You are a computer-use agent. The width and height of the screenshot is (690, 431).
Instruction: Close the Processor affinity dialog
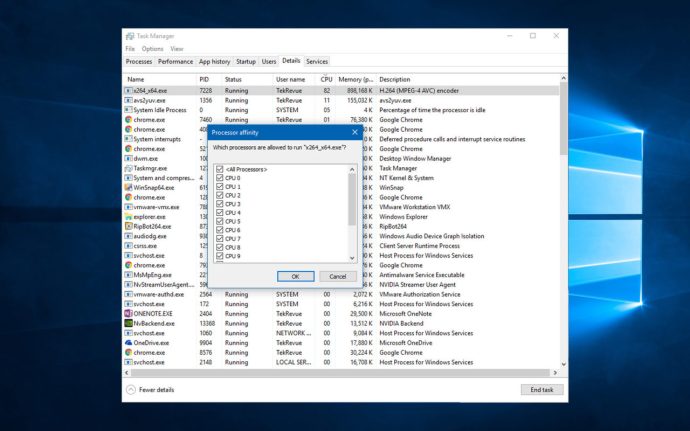coord(355,132)
